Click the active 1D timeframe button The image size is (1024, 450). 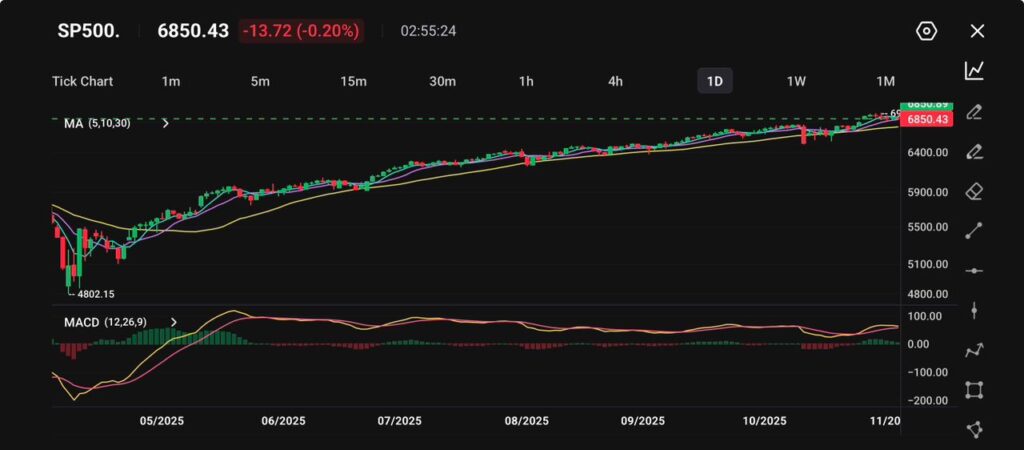click(x=715, y=81)
